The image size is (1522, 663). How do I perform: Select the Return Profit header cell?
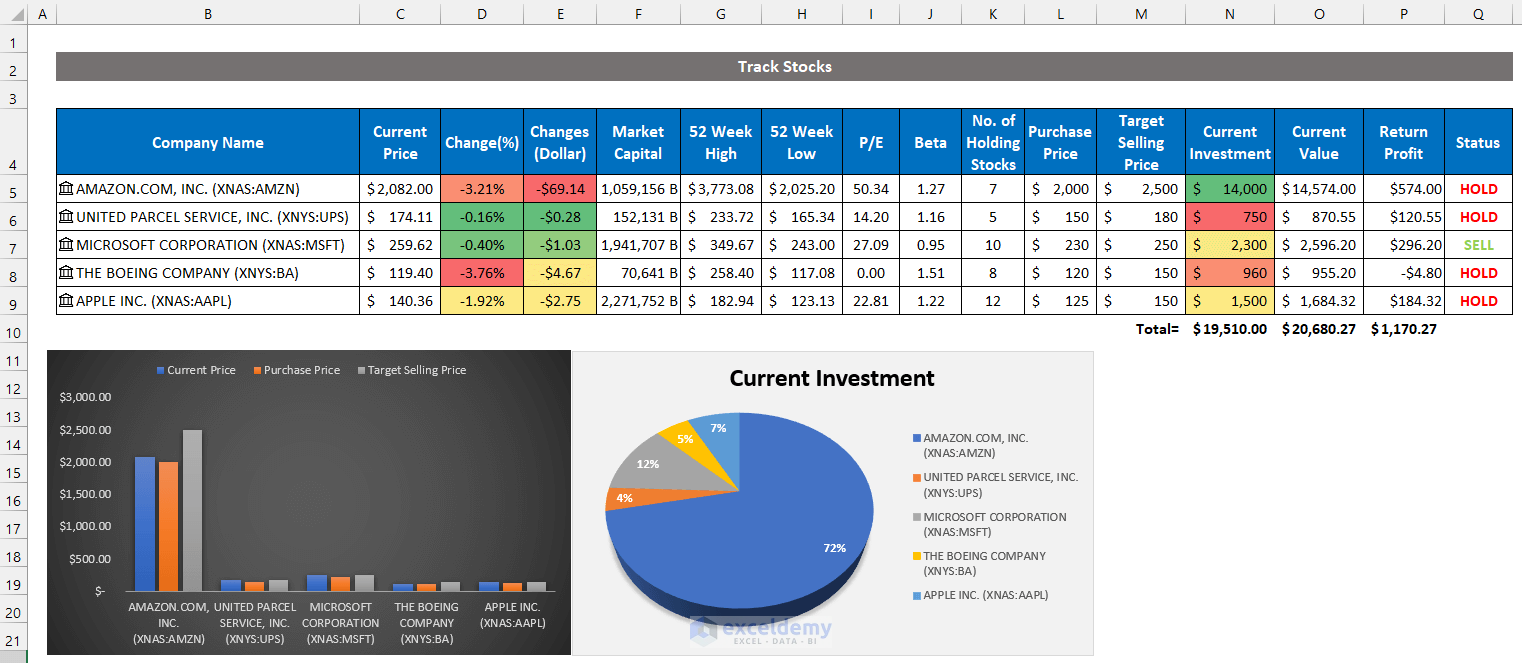[x=1404, y=142]
